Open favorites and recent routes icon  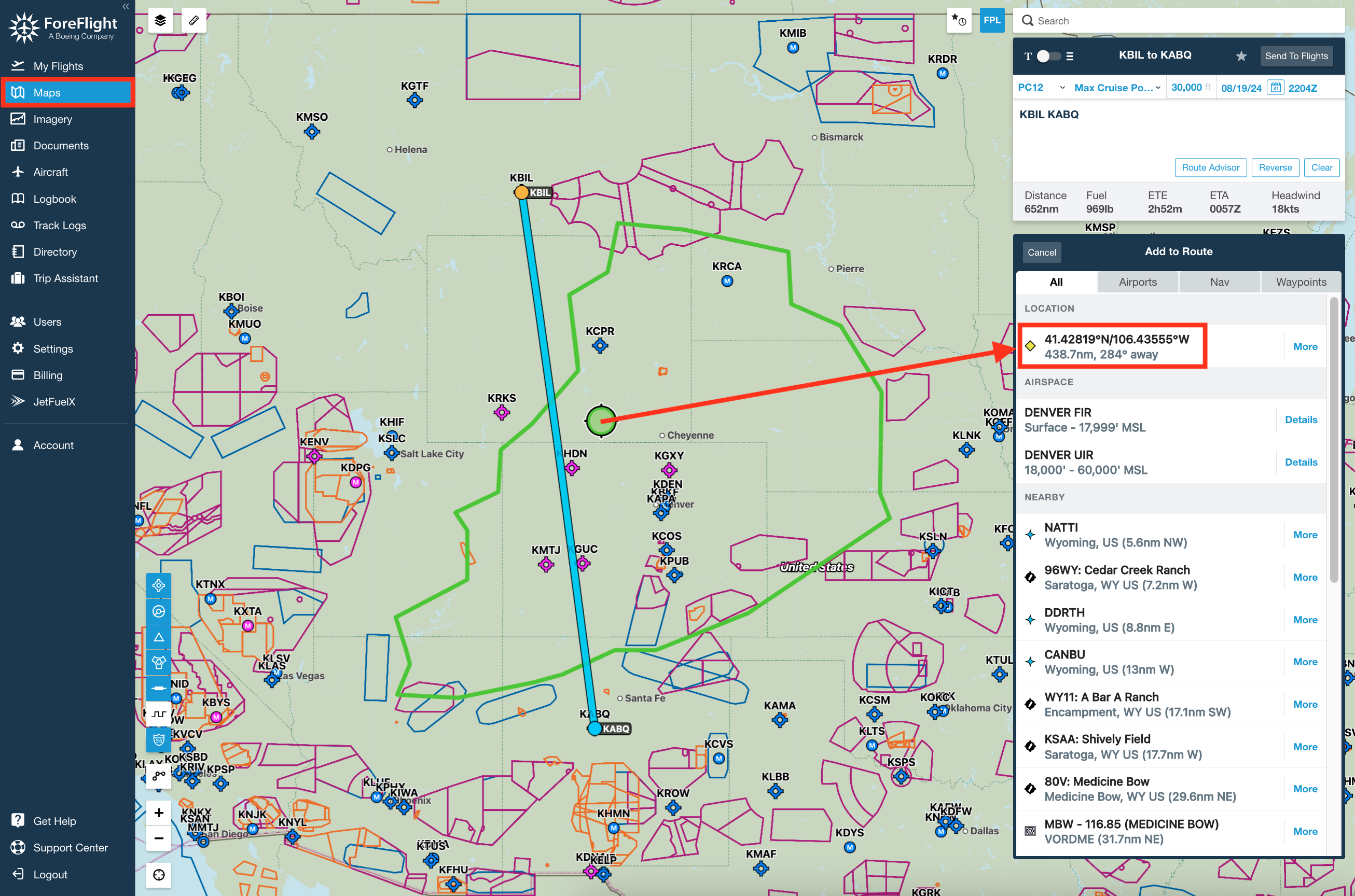pos(959,21)
